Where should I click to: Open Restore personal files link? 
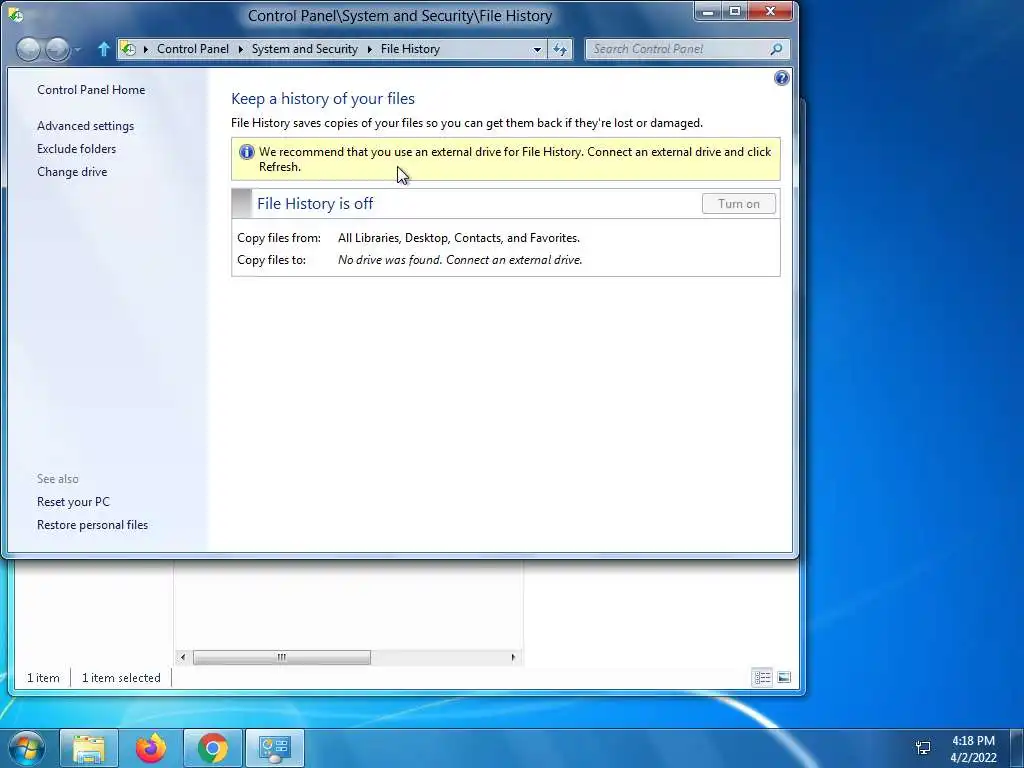[x=92, y=524]
